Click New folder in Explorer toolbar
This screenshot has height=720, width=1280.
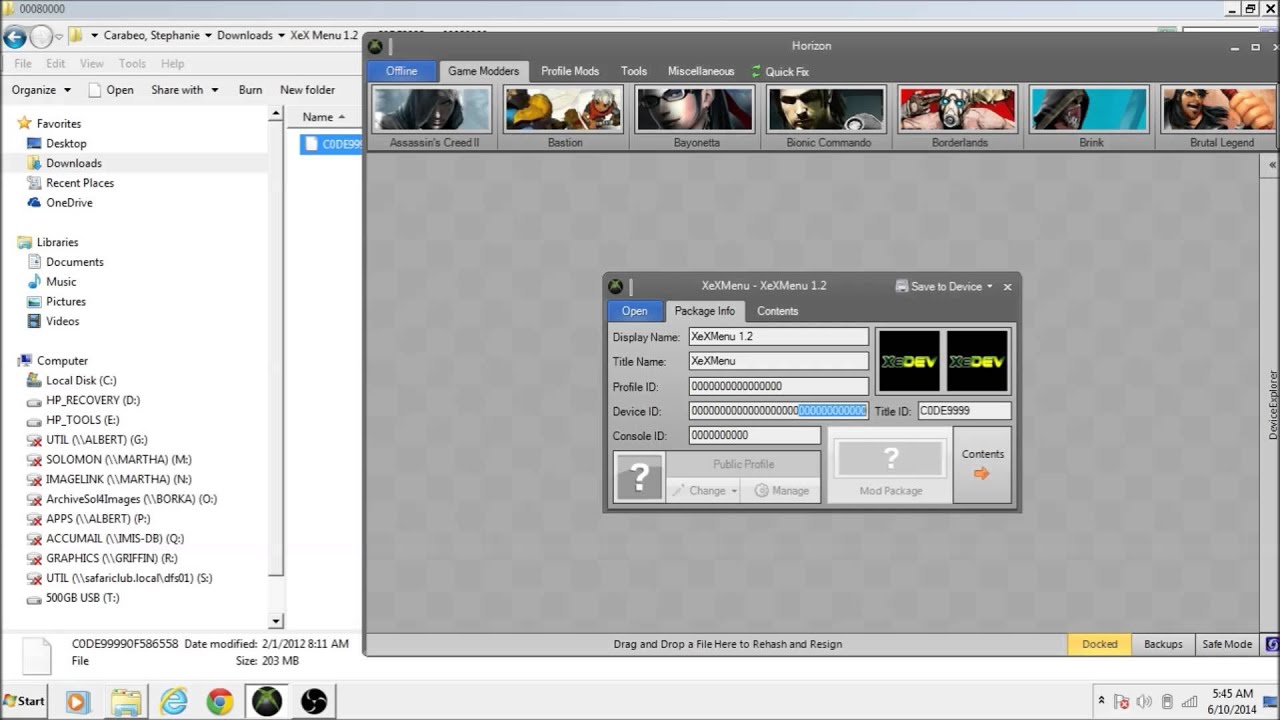click(307, 90)
